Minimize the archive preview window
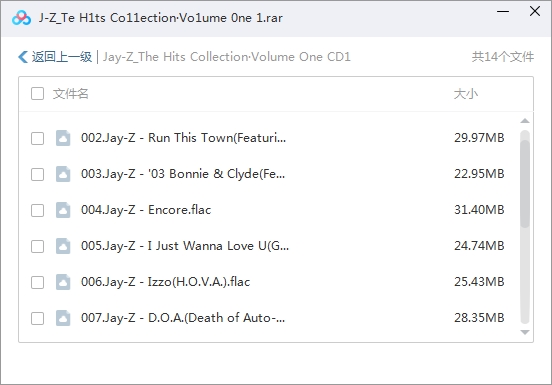 pyautogui.click(x=503, y=12)
